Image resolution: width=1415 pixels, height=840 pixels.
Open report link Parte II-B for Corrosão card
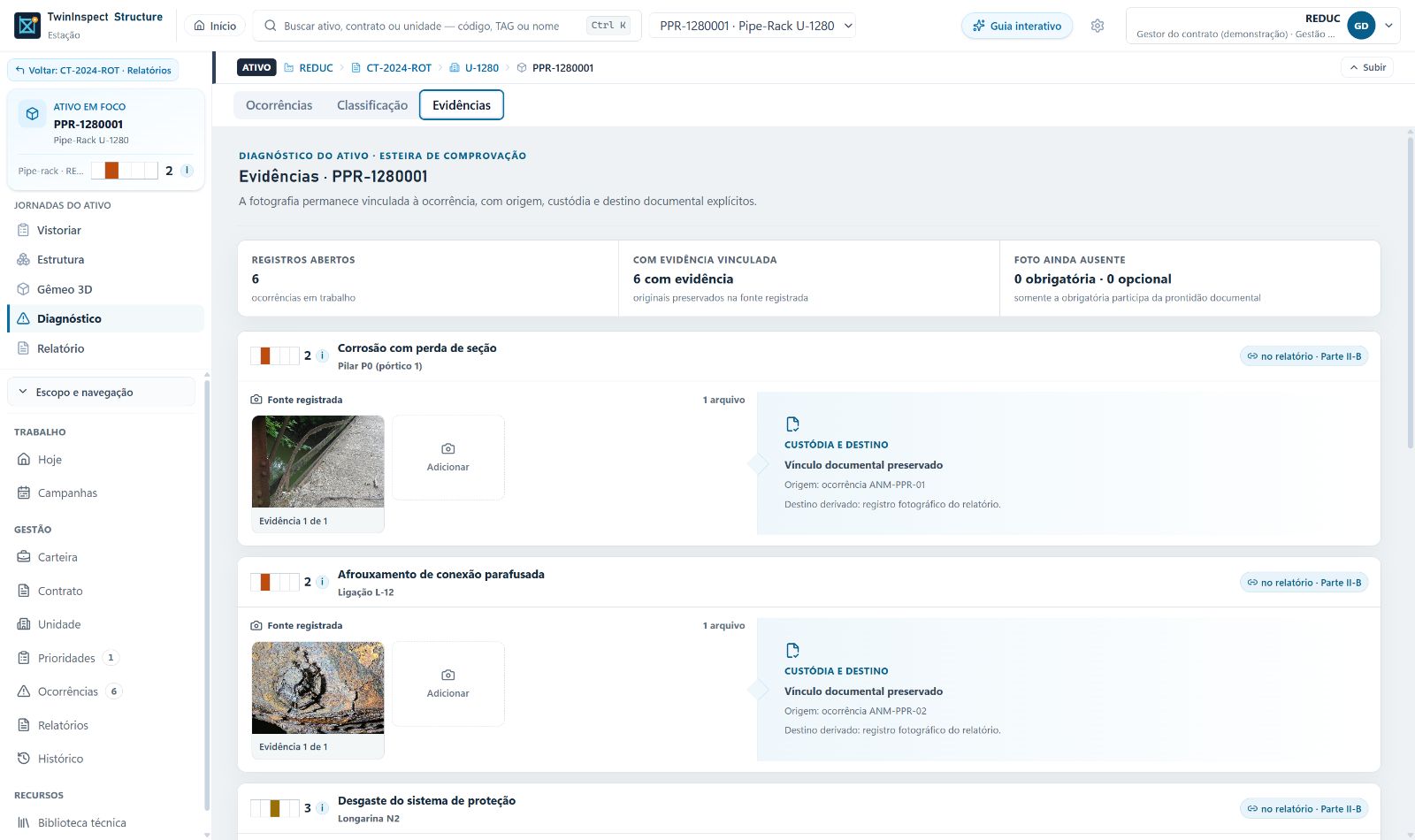point(1304,356)
